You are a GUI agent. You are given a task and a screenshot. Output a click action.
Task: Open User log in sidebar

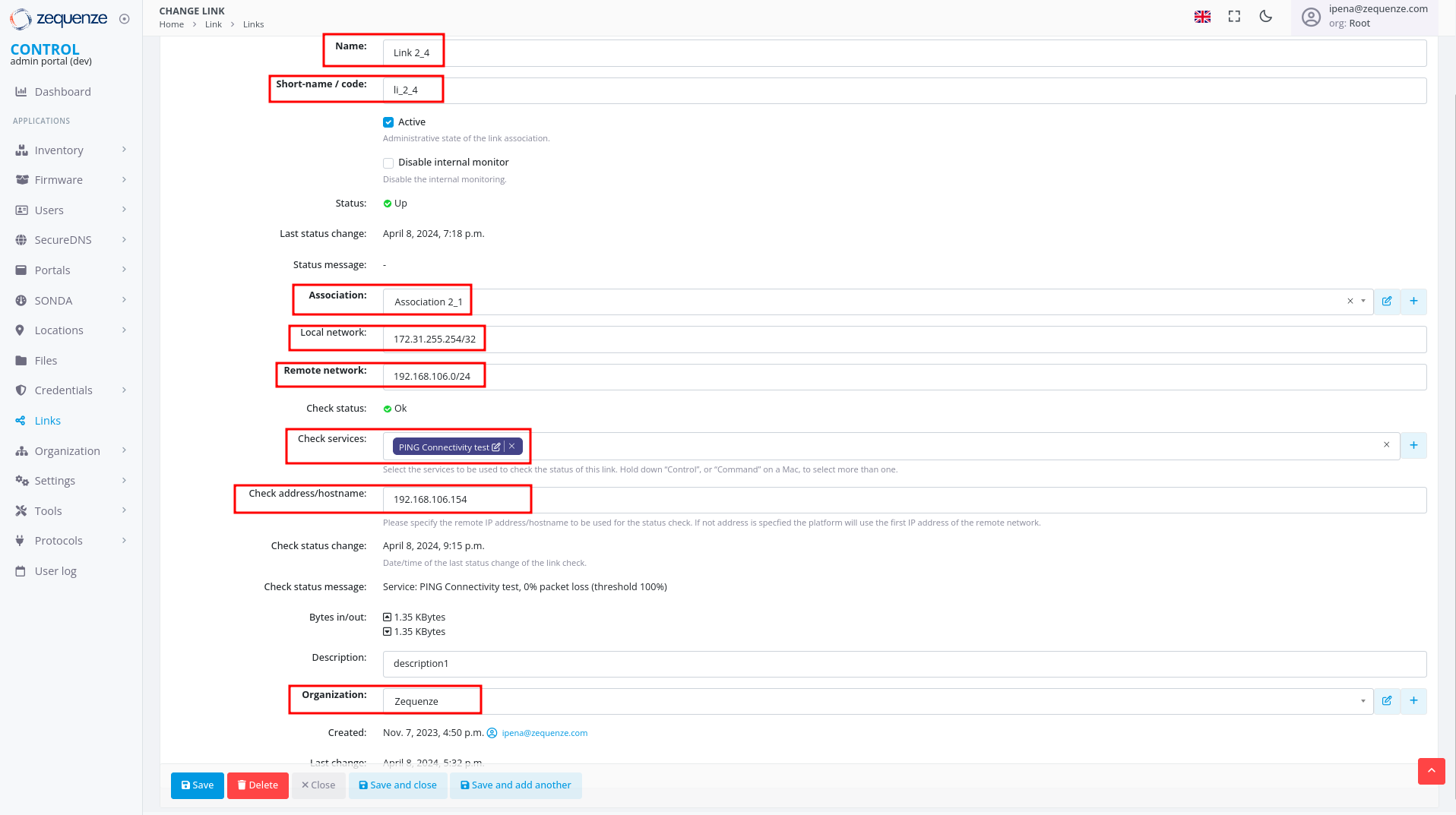(x=55, y=571)
